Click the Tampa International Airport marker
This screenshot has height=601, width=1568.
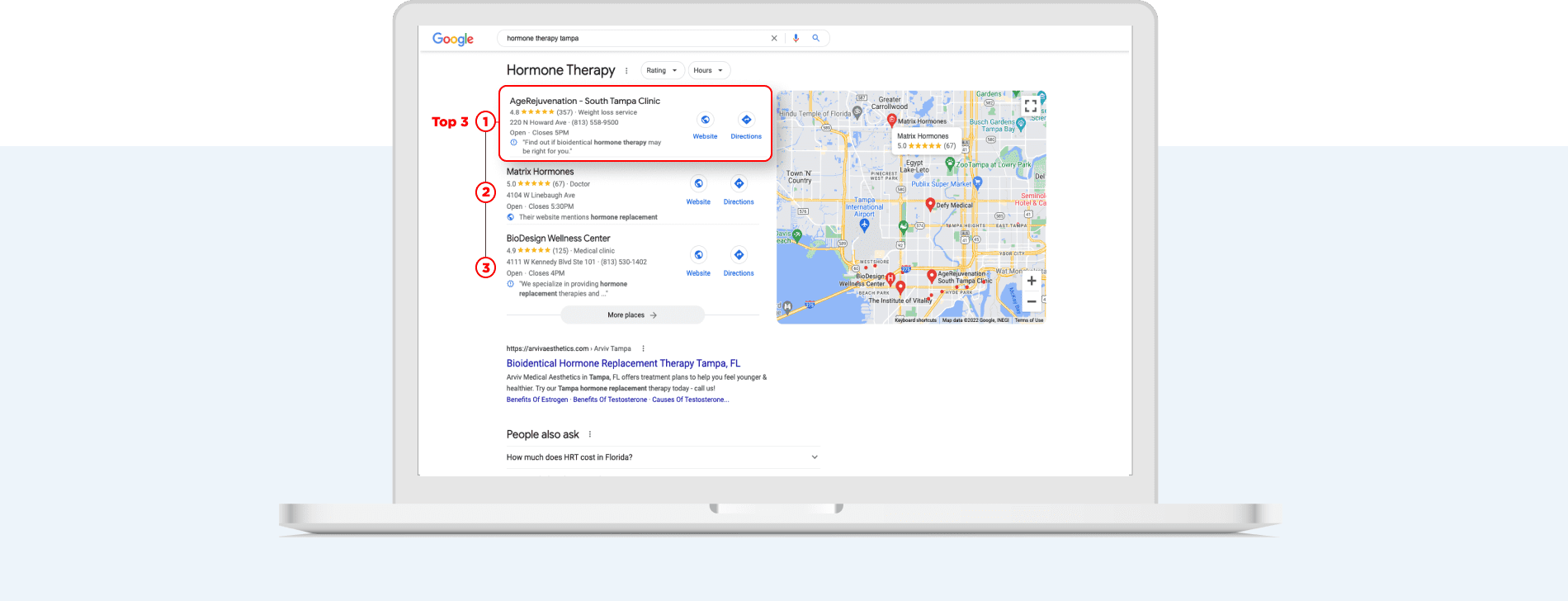click(x=865, y=224)
